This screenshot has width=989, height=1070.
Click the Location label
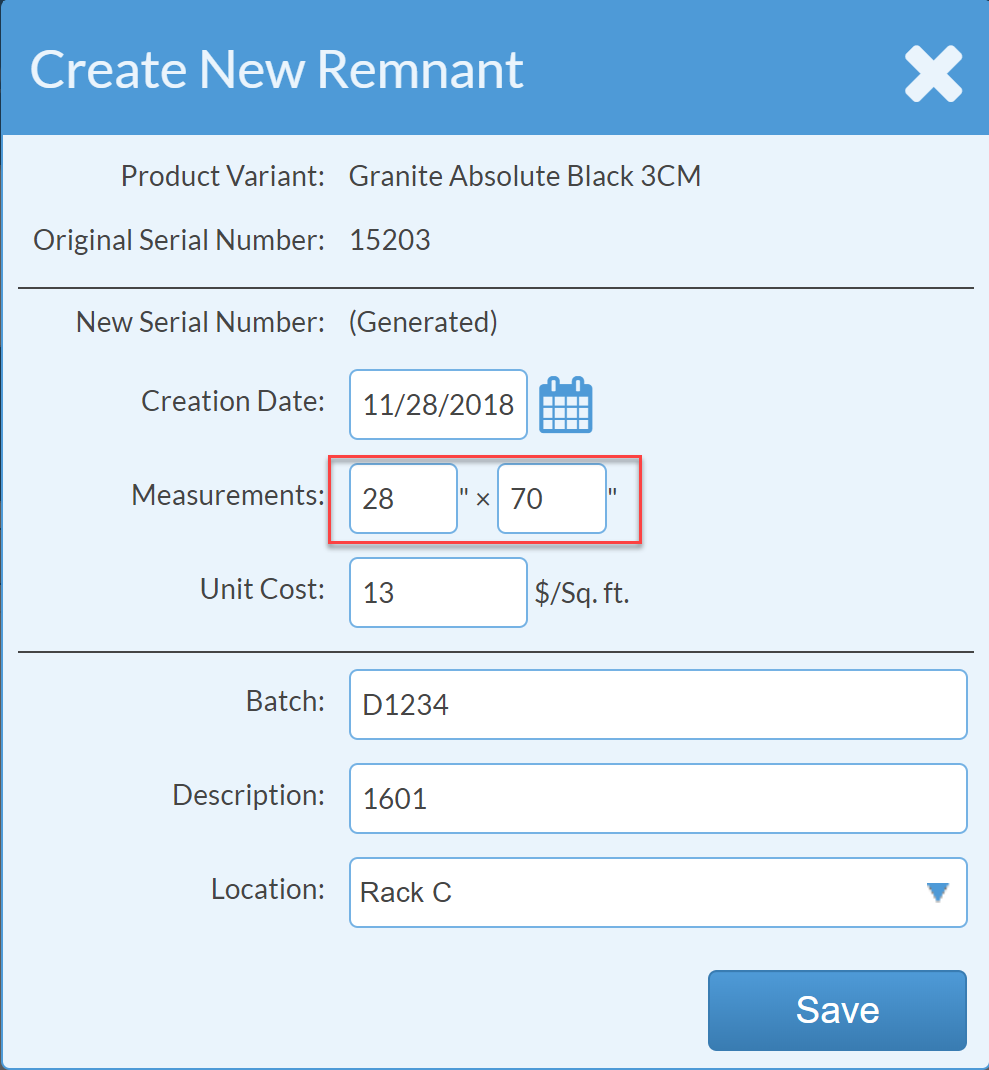click(267, 889)
